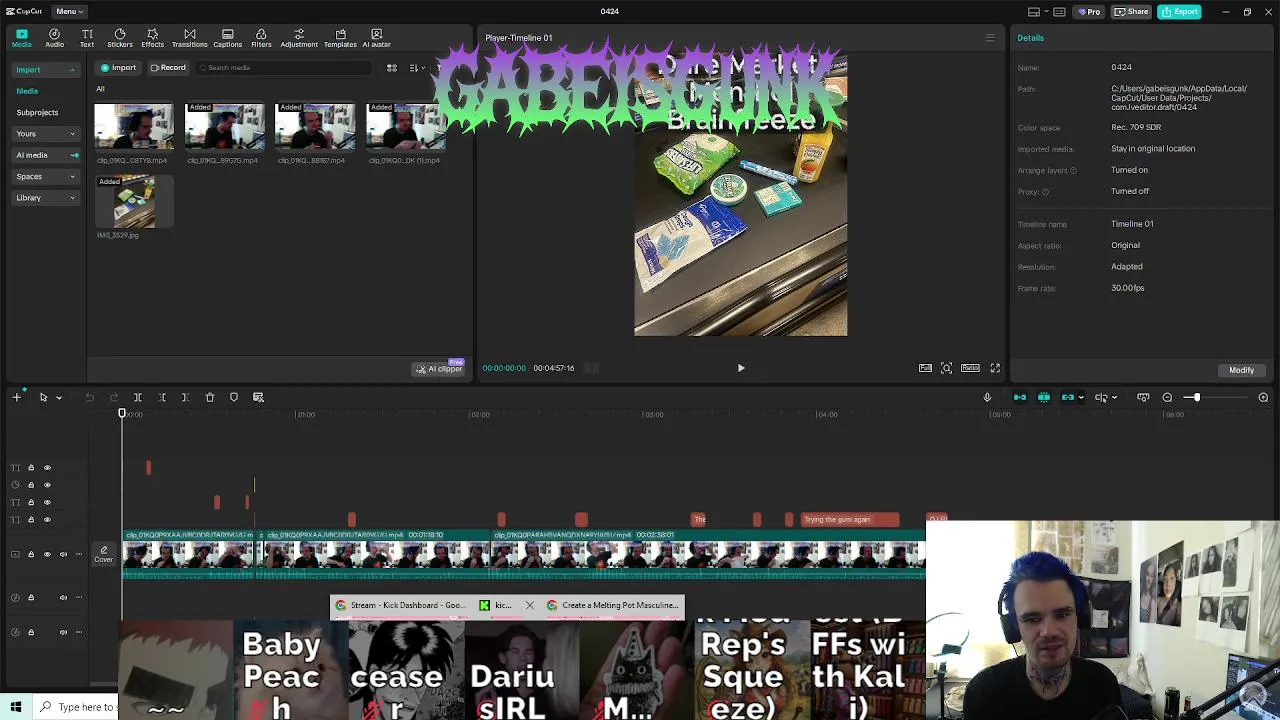Open the Transitions panel
1280x720 pixels.
(x=189, y=38)
